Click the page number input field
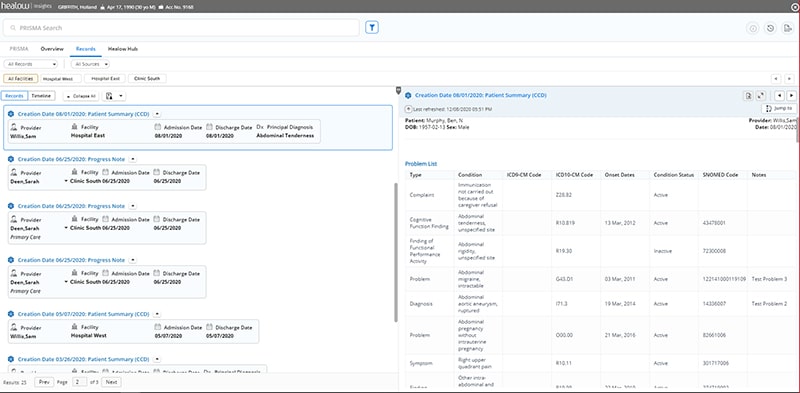Screen dimensions: 800x393 coord(80,382)
